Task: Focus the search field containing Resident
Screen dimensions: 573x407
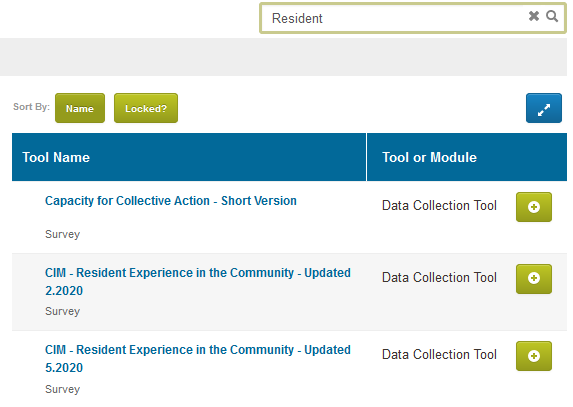Action: pyautogui.click(x=395, y=18)
